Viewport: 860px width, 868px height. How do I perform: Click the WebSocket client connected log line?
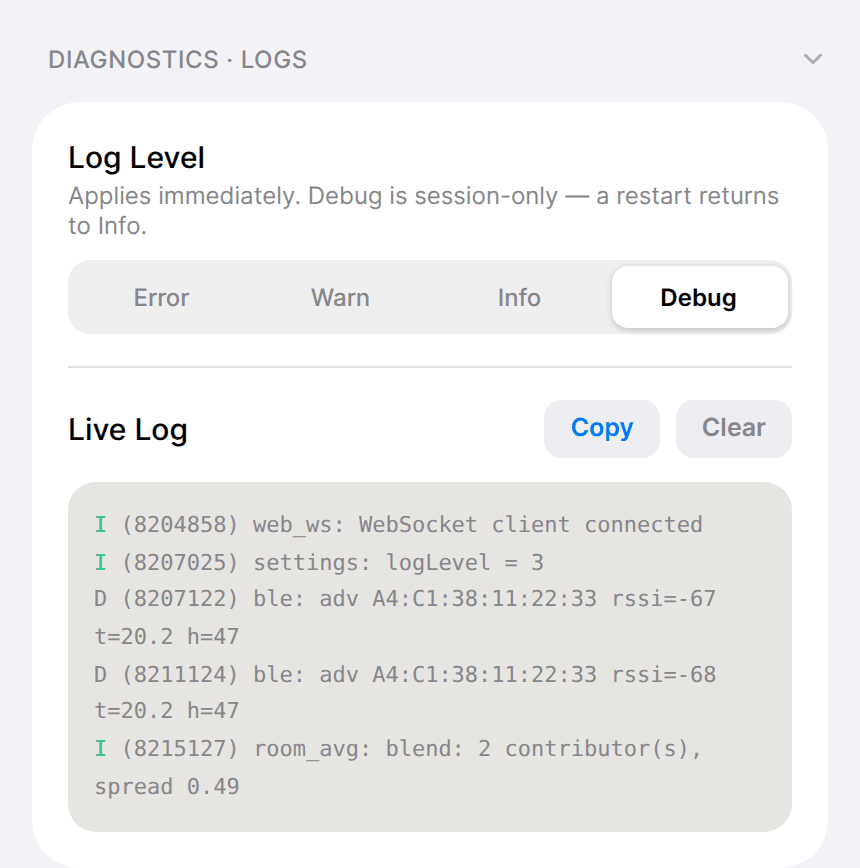398,524
